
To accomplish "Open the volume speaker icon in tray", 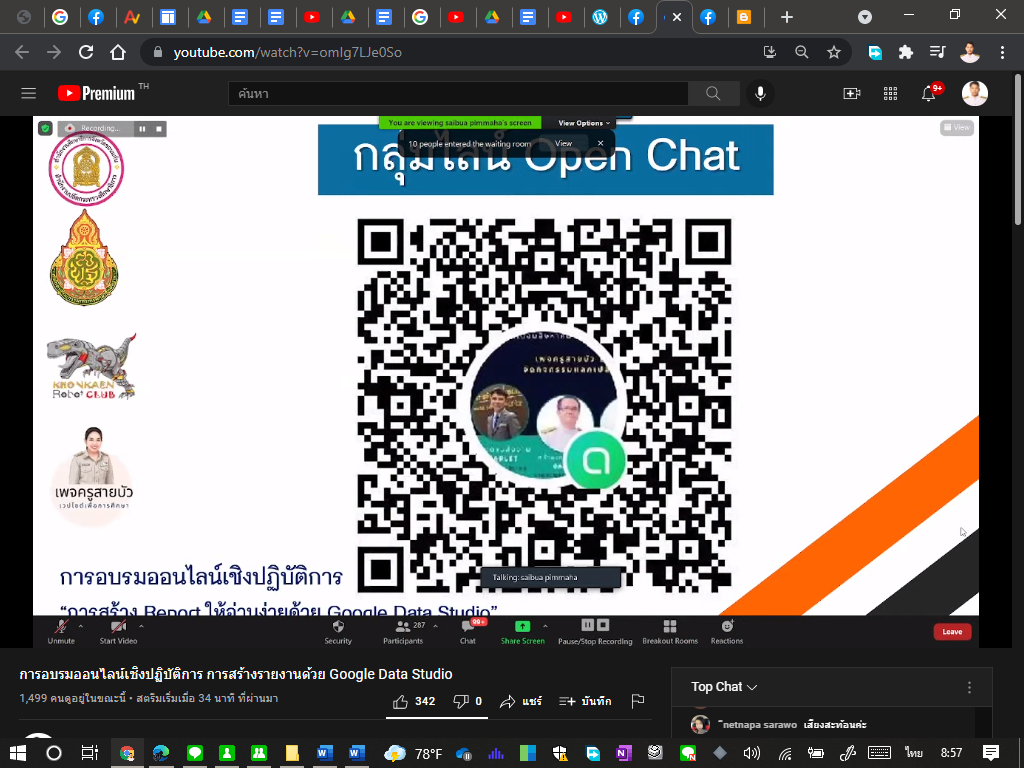I will tap(752, 753).
